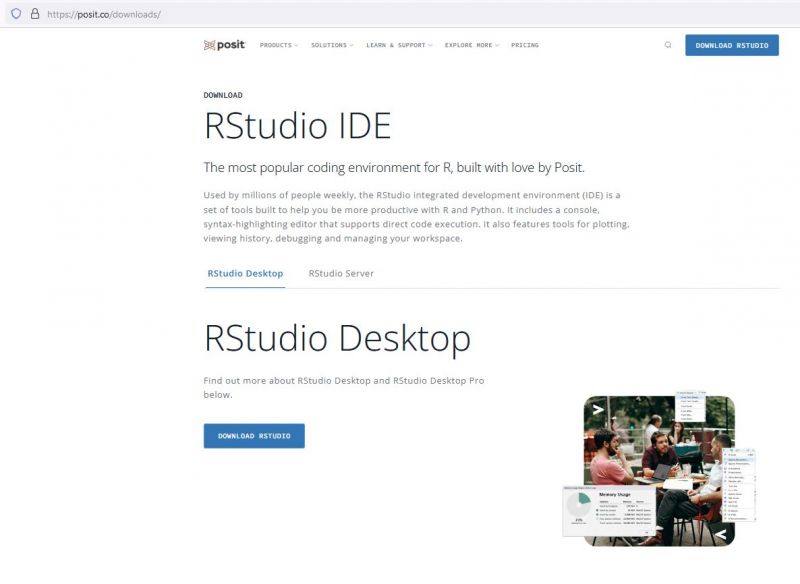The image size is (800, 584).
Task: Click the Download RStudio button in the header
Action: pyautogui.click(x=733, y=44)
